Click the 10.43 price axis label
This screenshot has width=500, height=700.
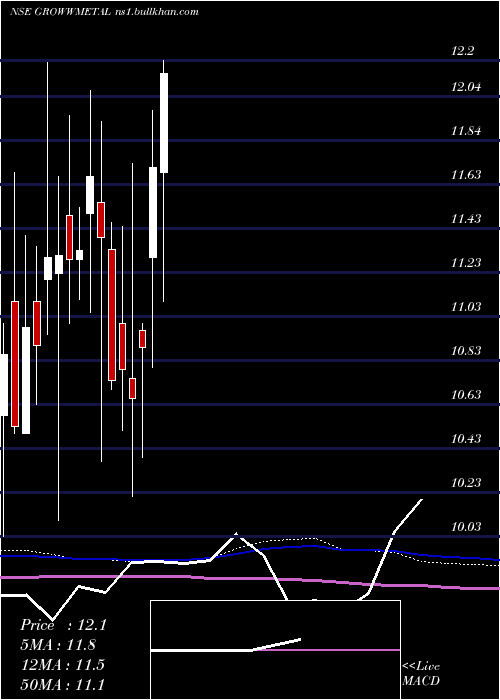point(466,439)
